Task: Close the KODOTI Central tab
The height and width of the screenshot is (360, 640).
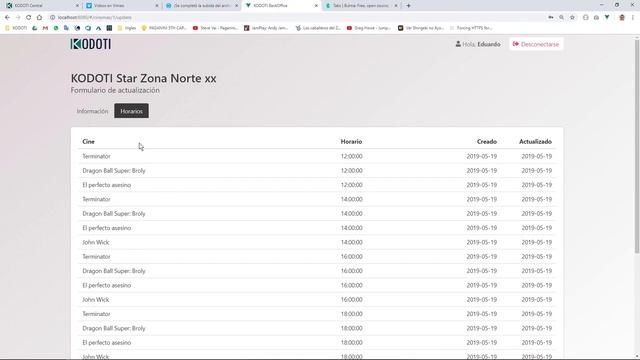Action: (78, 6)
